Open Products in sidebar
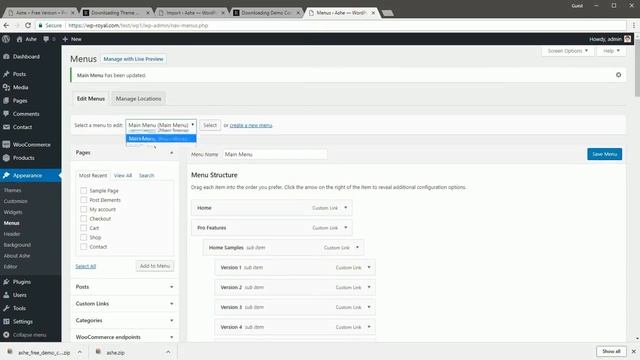 click(x=24, y=158)
